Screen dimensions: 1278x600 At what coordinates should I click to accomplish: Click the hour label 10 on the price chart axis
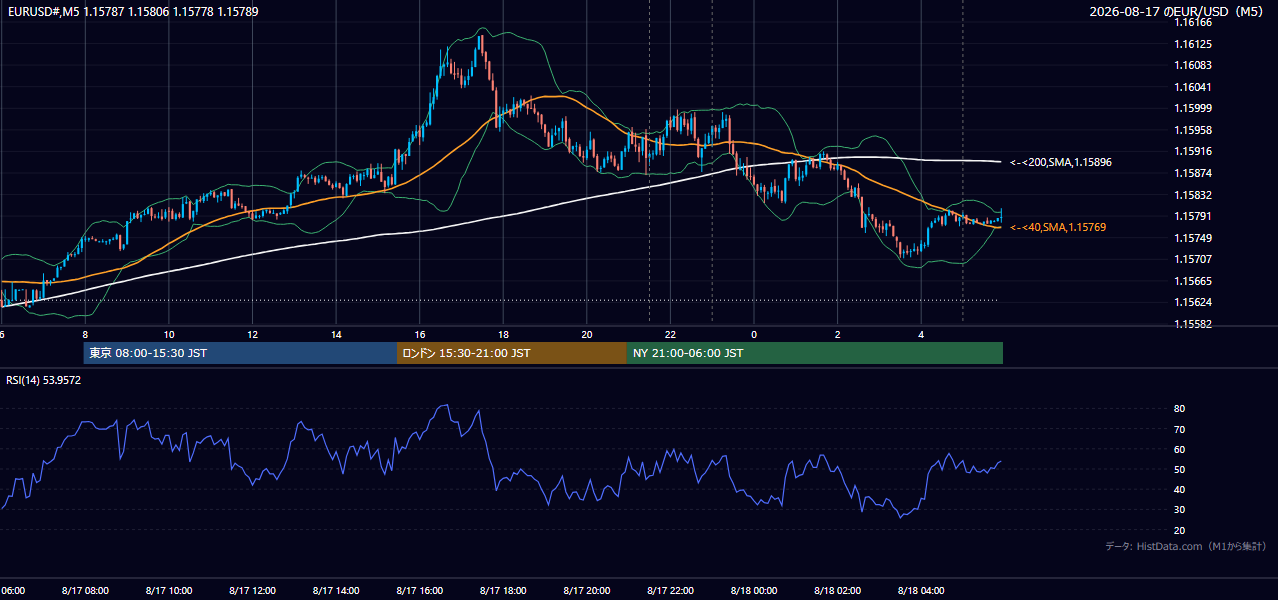pos(169,335)
